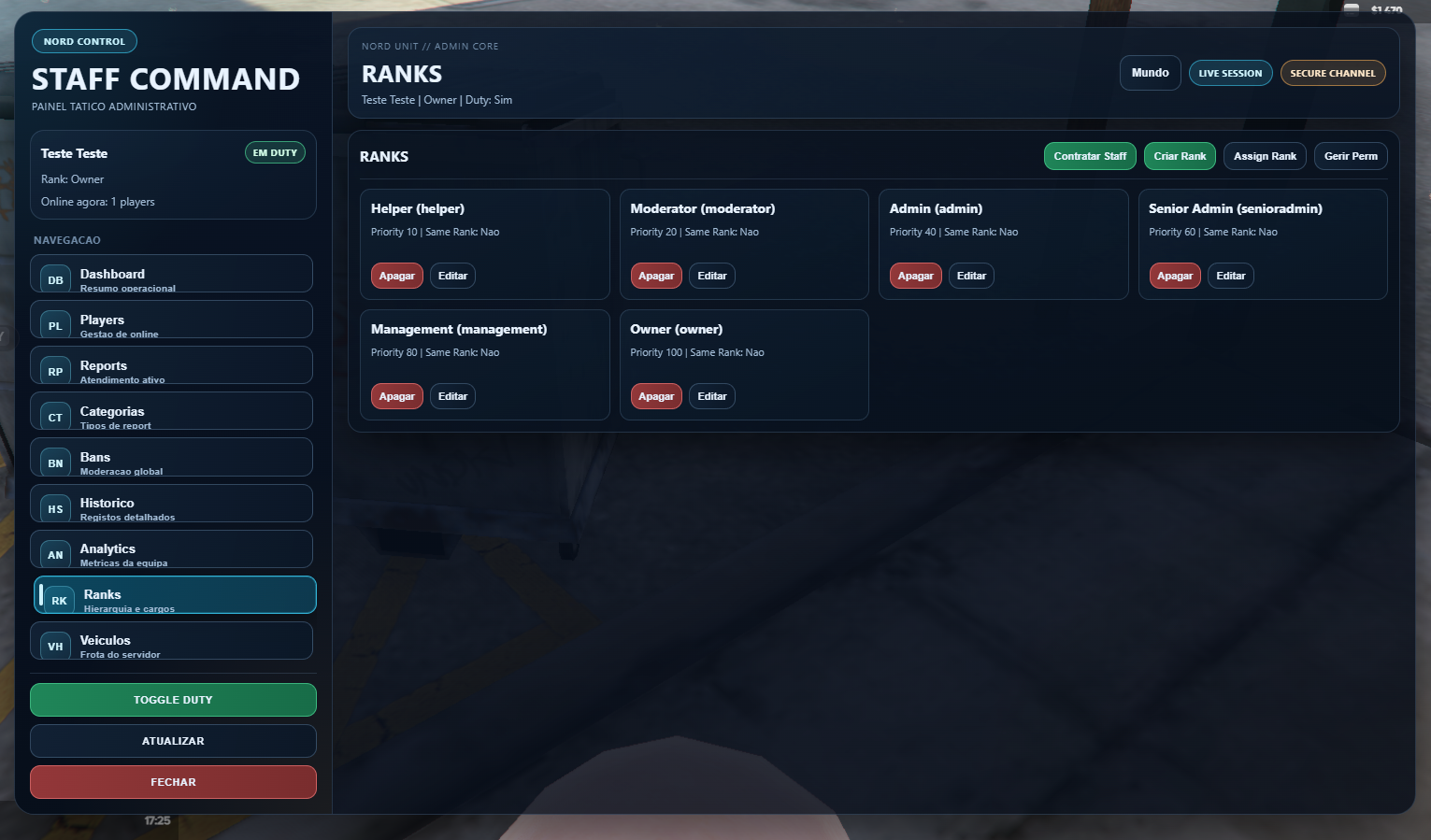Image resolution: width=1431 pixels, height=840 pixels.
Task: Click the LIVE SESSION badge
Action: pyautogui.click(x=1230, y=73)
